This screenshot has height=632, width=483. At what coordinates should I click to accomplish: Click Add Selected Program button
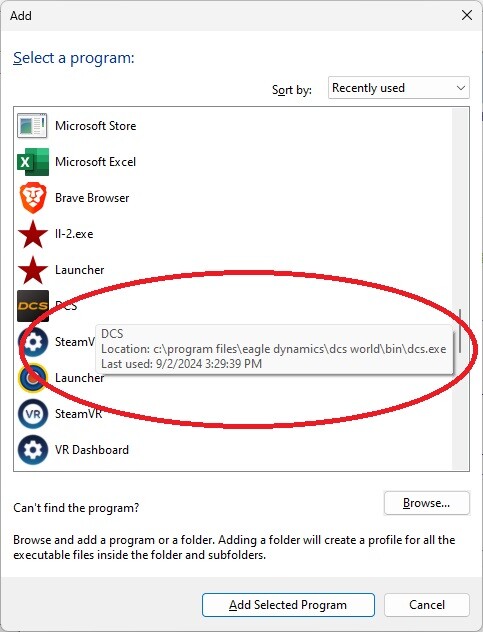(288, 605)
